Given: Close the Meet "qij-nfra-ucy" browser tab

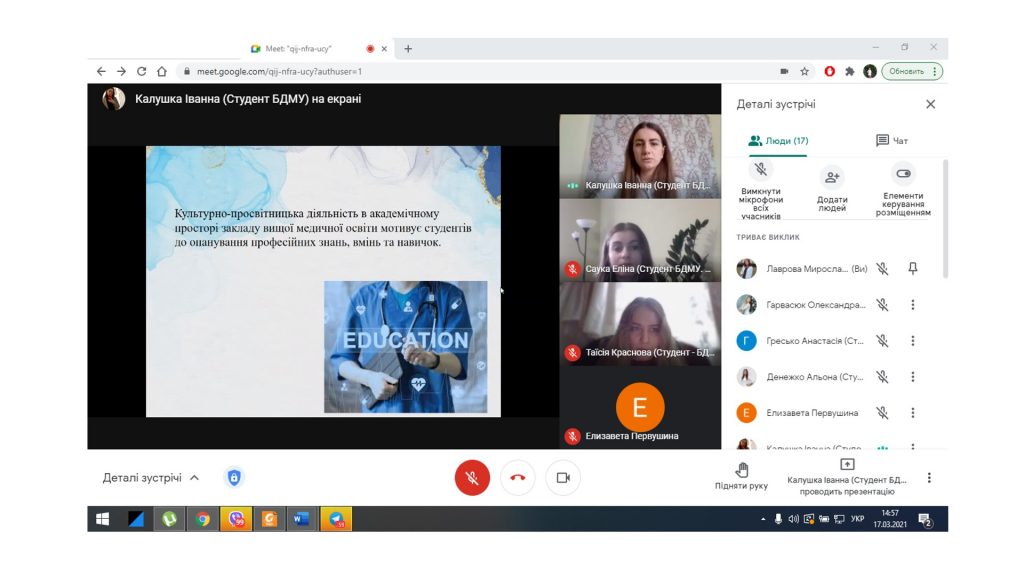Looking at the screenshot, I should click(x=384, y=48).
